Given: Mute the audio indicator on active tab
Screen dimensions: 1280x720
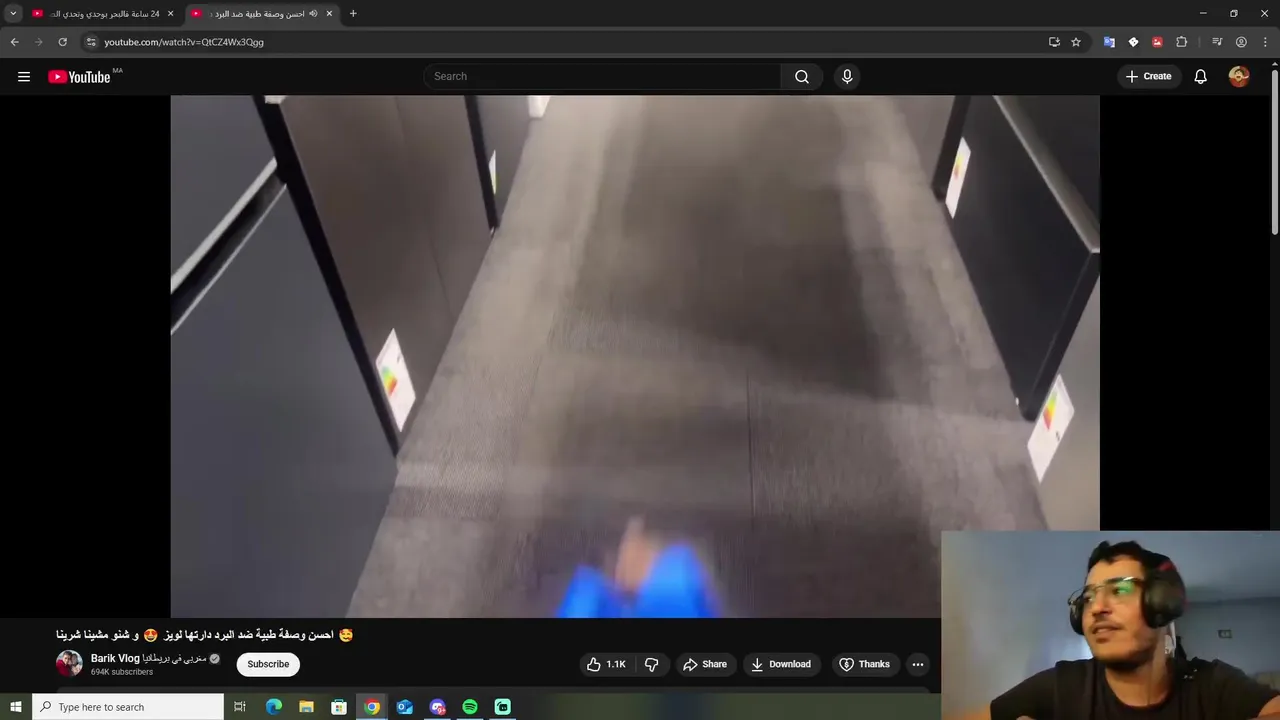Looking at the screenshot, I should pos(313,14).
